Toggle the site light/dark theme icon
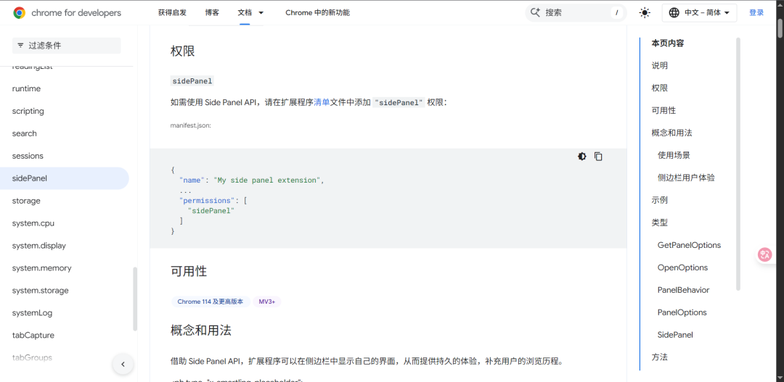The height and width of the screenshot is (382, 784). pyautogui.click(x=644, y=13)
